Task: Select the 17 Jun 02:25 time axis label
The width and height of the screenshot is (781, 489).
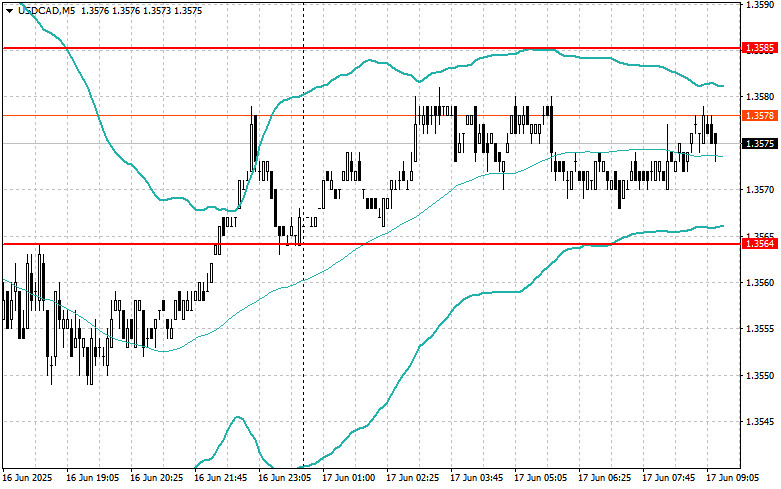Action: 412,478
